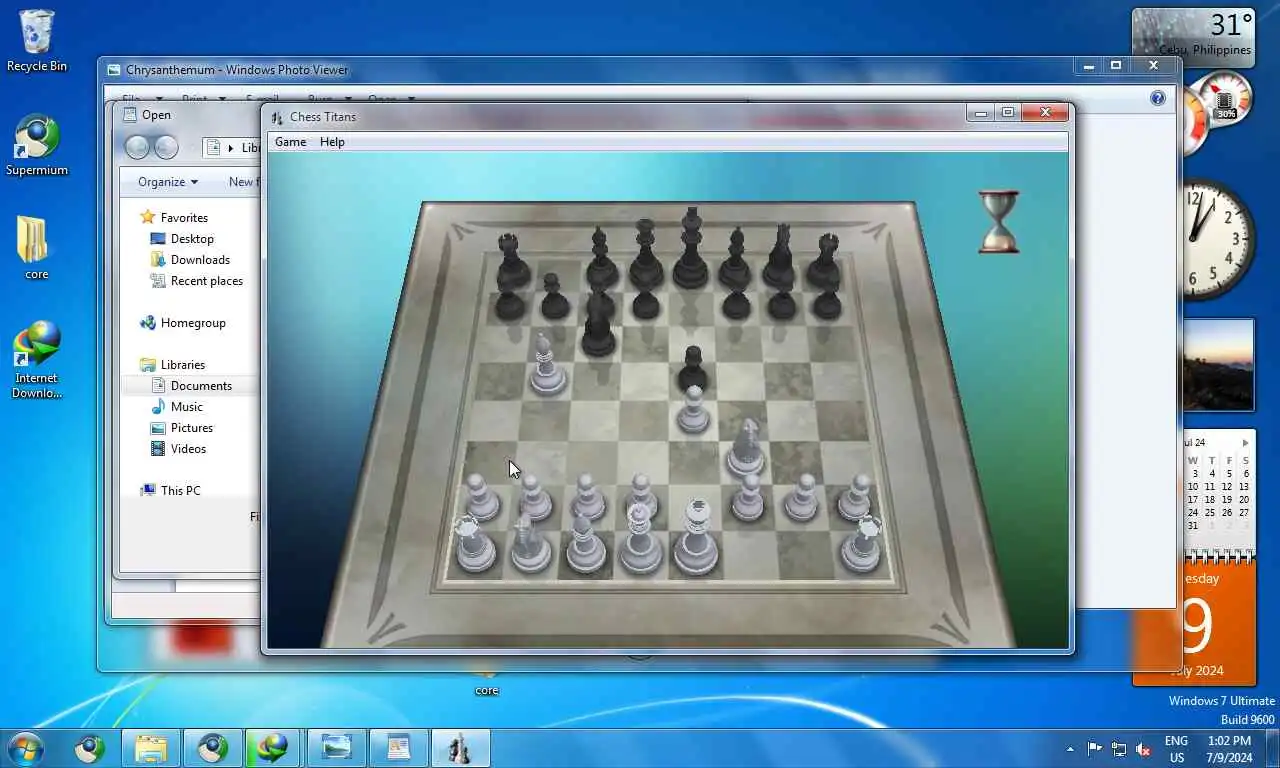Select the black rook on a8
The width and height of the screenshot is (1280, 768).
[512, 262]
